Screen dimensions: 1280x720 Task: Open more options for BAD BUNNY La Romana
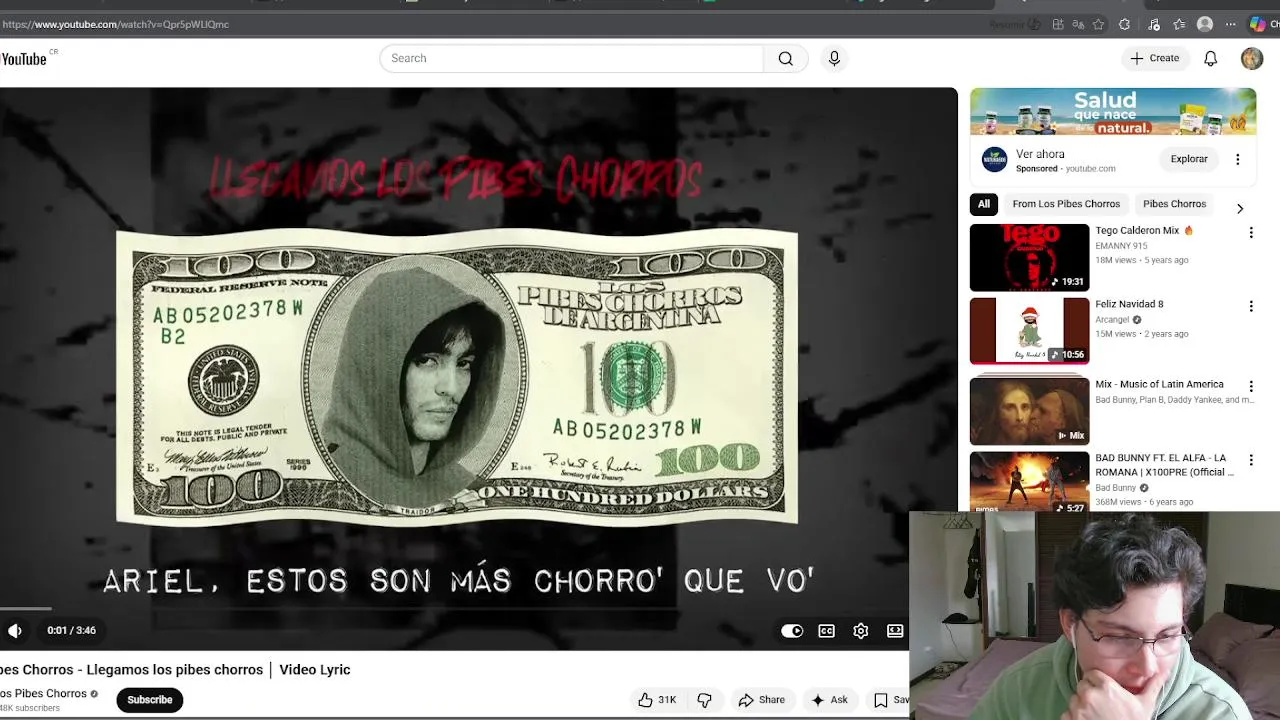1250,460
